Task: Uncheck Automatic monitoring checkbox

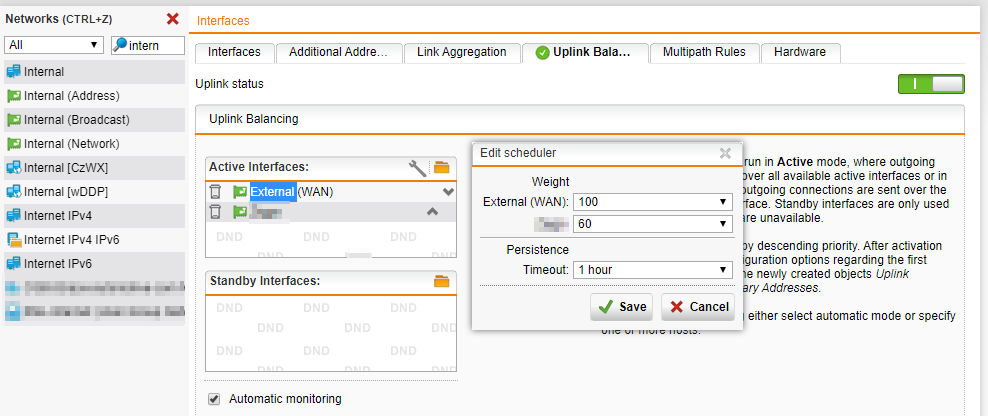Action: 214,399
